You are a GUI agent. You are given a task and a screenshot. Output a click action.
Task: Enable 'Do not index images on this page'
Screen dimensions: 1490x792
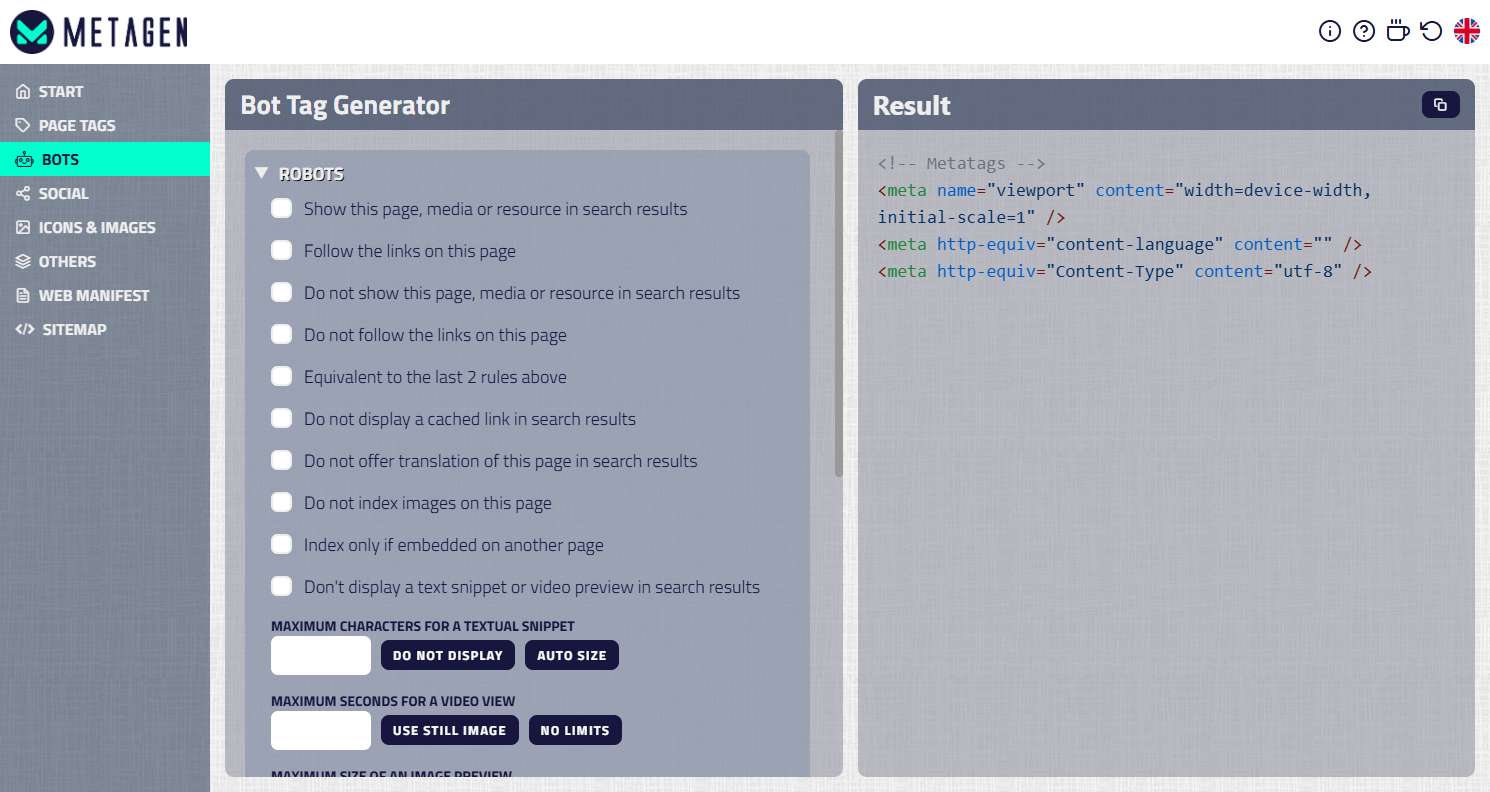click(281, 502)
